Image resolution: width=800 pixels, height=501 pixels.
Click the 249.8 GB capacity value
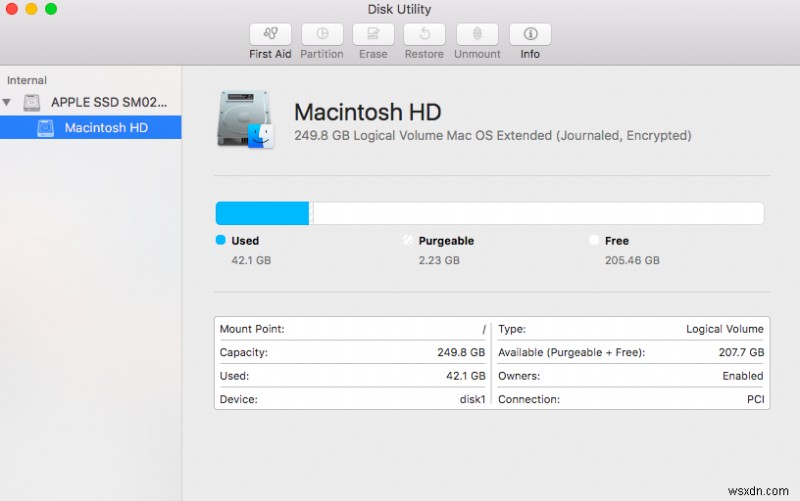tap(461, 353)
